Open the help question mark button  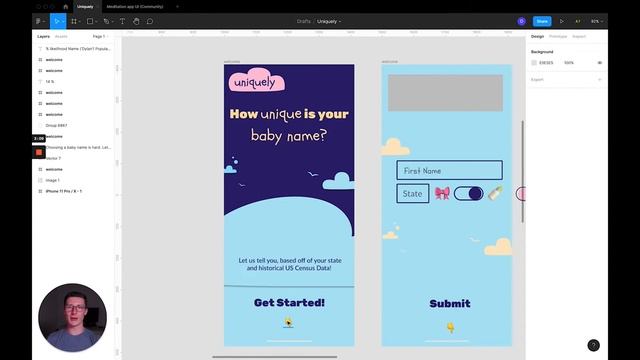coord(593,345)
